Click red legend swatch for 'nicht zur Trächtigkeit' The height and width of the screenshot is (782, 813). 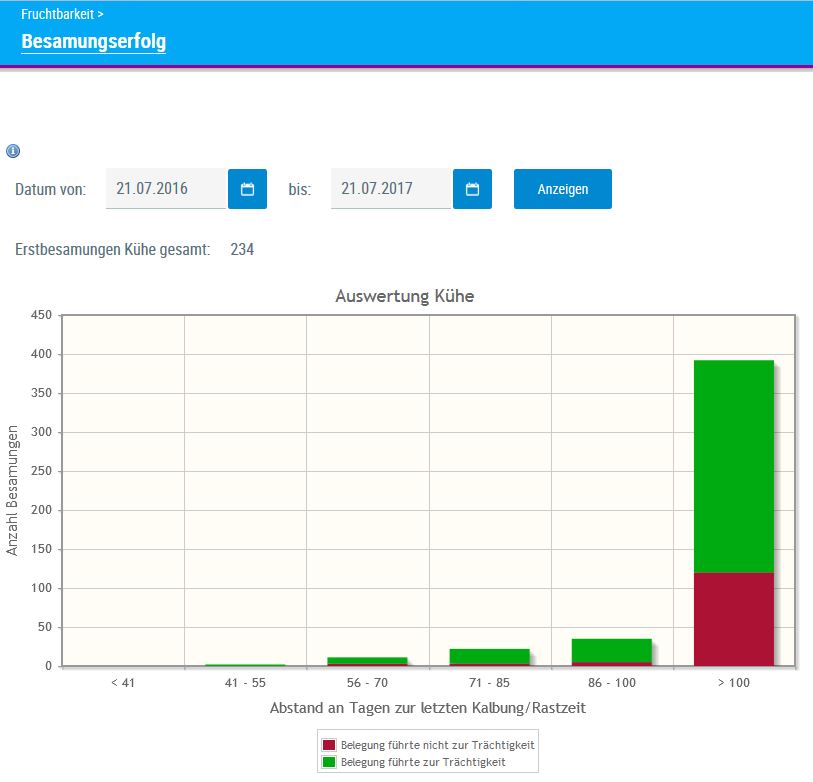(x=328, y=745)
